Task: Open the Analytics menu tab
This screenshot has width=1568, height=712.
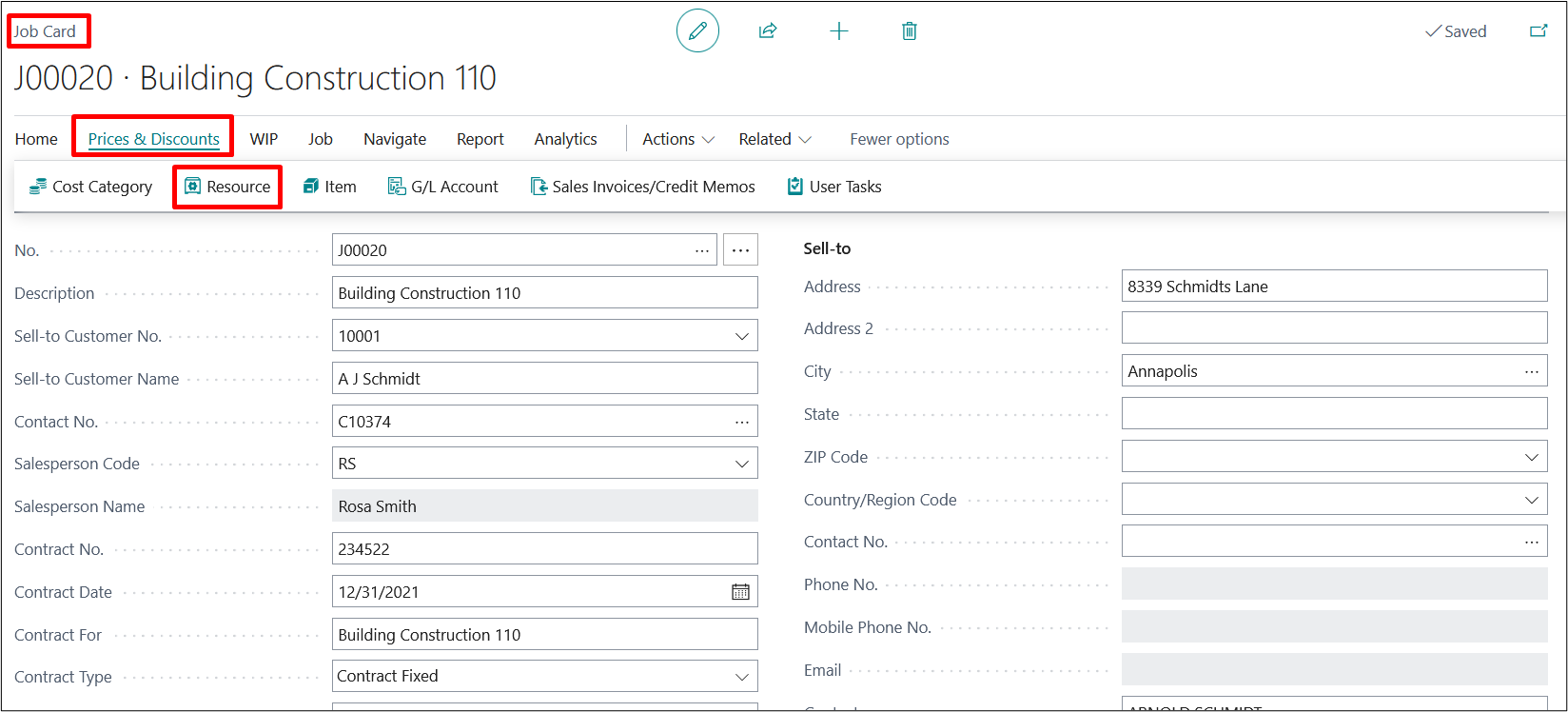Action: [x=565, y=139]
